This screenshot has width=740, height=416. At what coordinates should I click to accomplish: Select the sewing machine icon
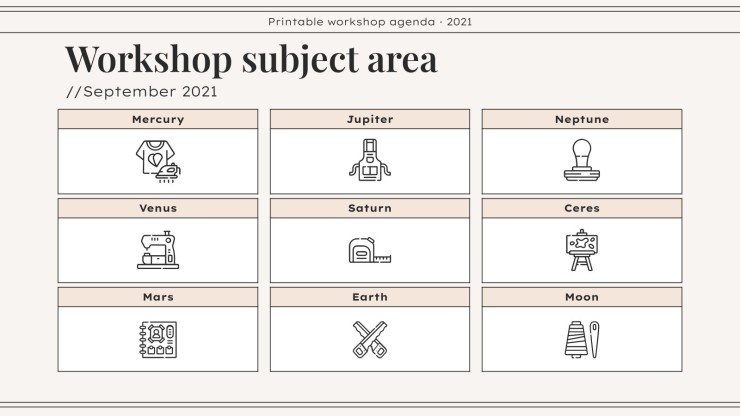157,250
